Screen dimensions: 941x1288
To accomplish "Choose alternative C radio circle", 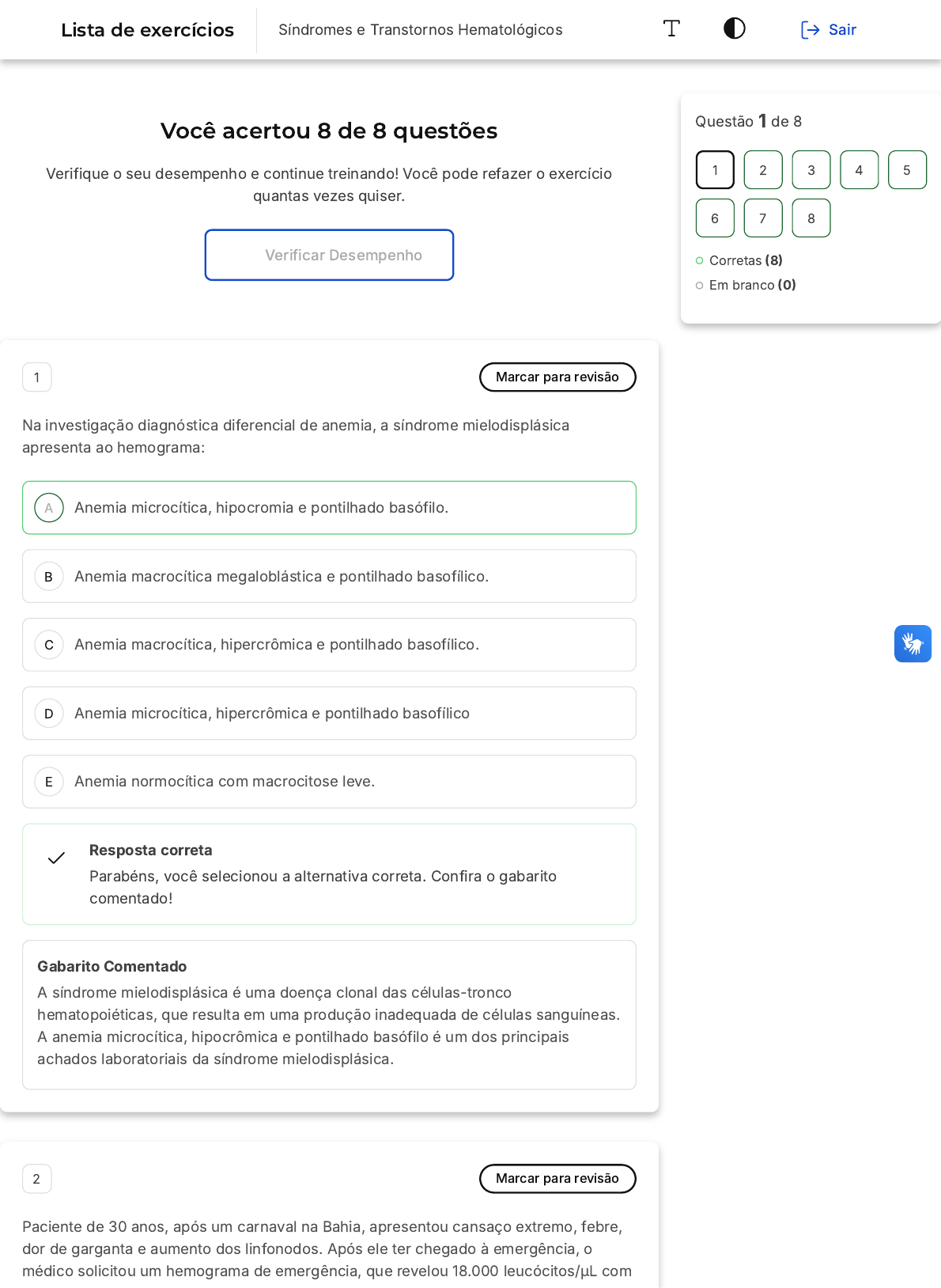I will [49, 645].
